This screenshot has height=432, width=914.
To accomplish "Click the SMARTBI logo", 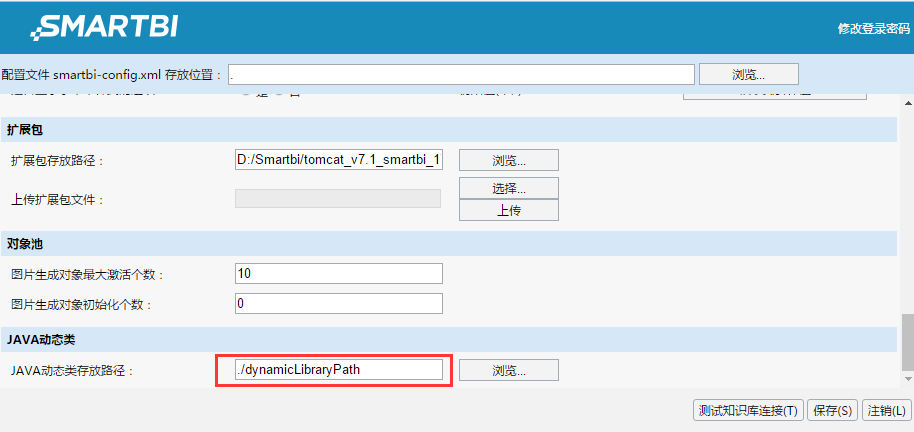I will tap(104, 27).
